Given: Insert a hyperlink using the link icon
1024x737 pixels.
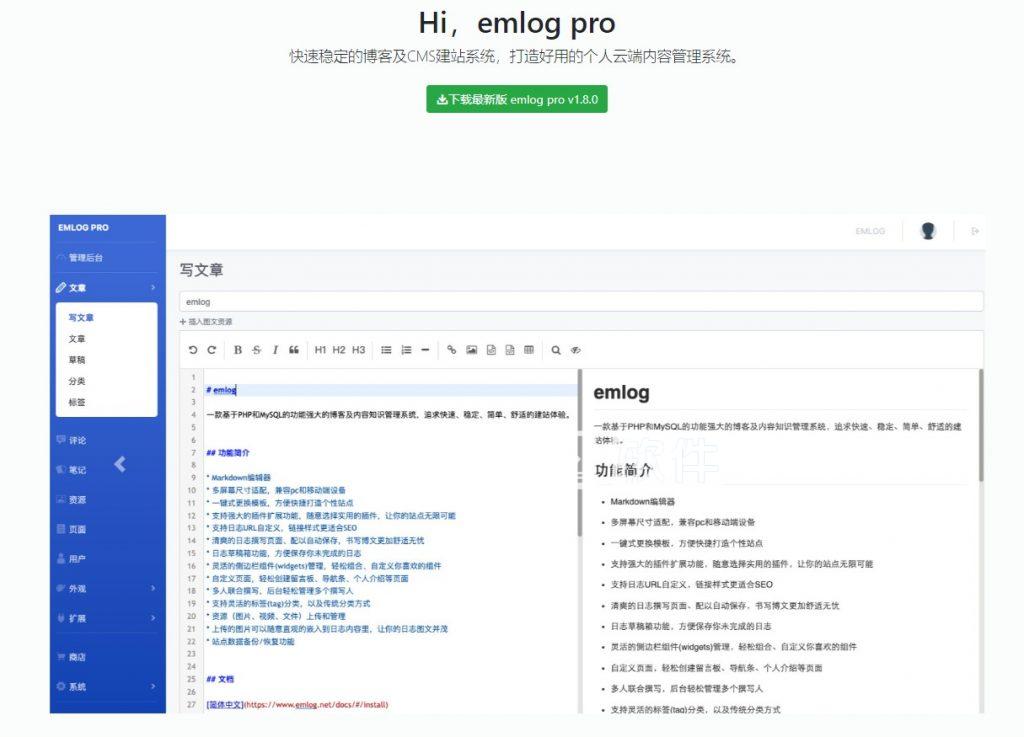Looking at the screenshot, I should coord(451,350).
